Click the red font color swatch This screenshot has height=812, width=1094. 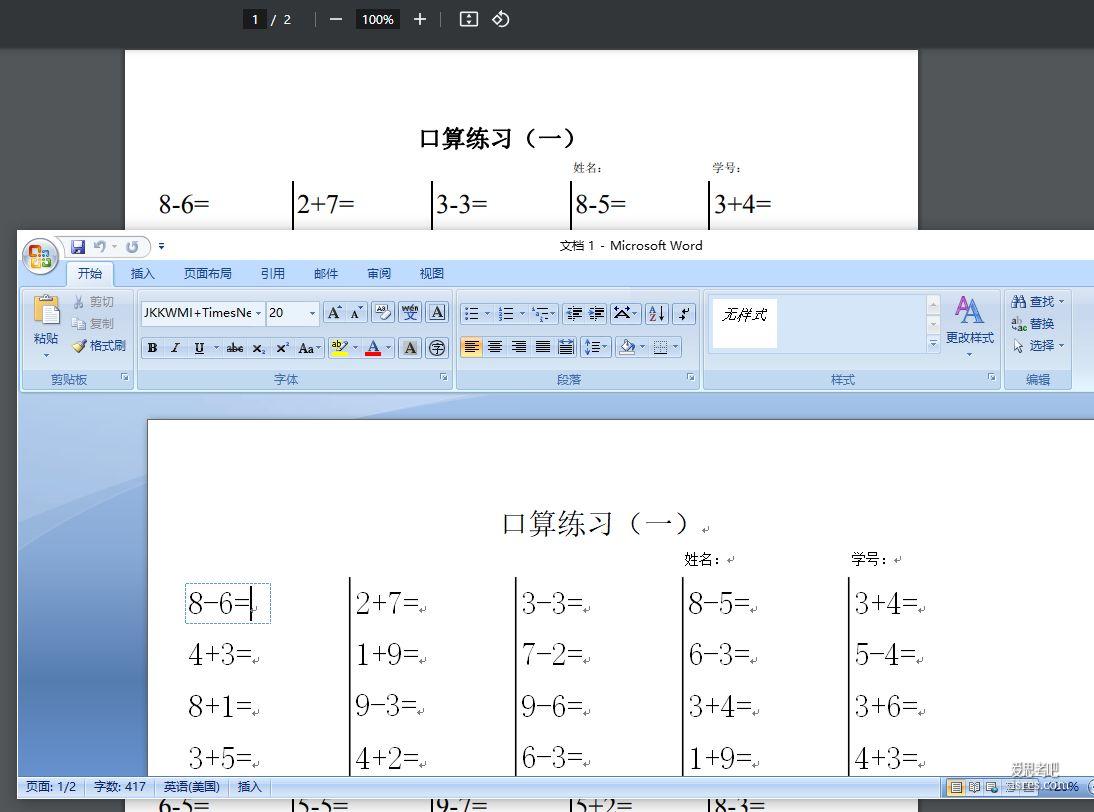(x=373, y=348)
